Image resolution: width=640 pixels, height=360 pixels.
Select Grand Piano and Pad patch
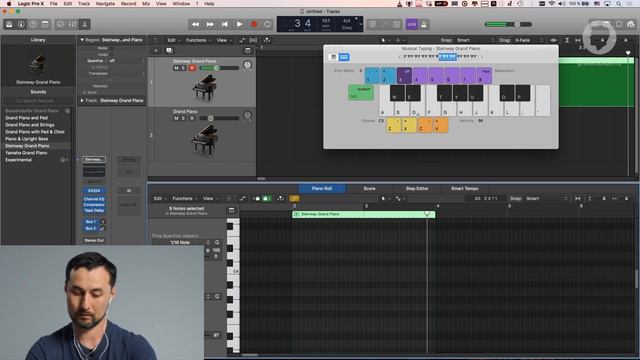click(26, 118)
